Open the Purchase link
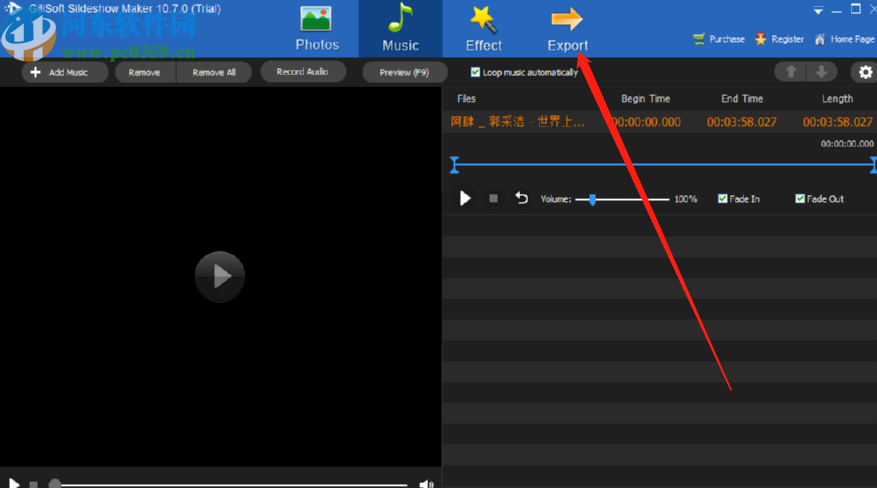The image size is (877, 488). coord(719,39)
